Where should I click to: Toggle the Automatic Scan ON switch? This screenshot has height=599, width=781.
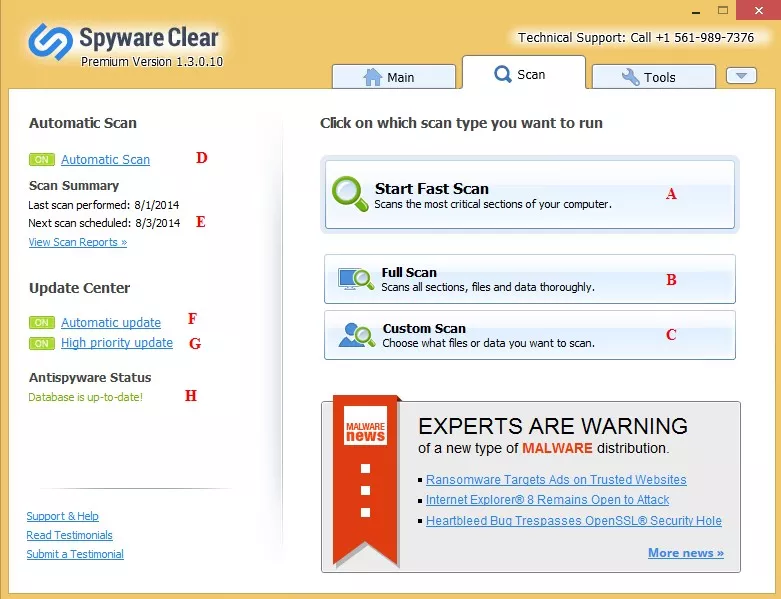pos(42,160)
